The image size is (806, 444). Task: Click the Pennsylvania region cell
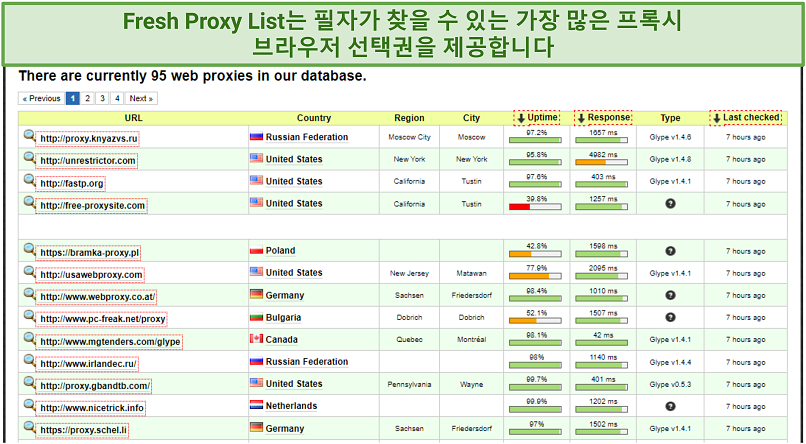coord(409,384)
